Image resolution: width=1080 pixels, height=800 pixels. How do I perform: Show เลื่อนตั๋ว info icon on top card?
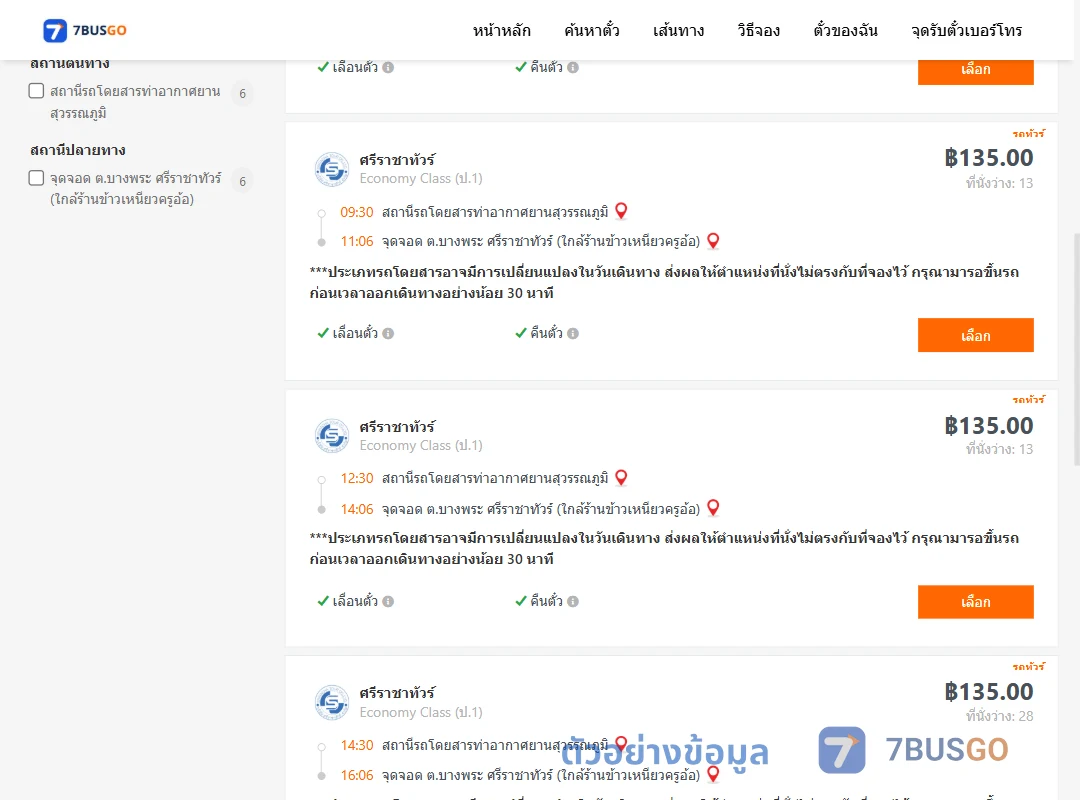coord(388,68)
